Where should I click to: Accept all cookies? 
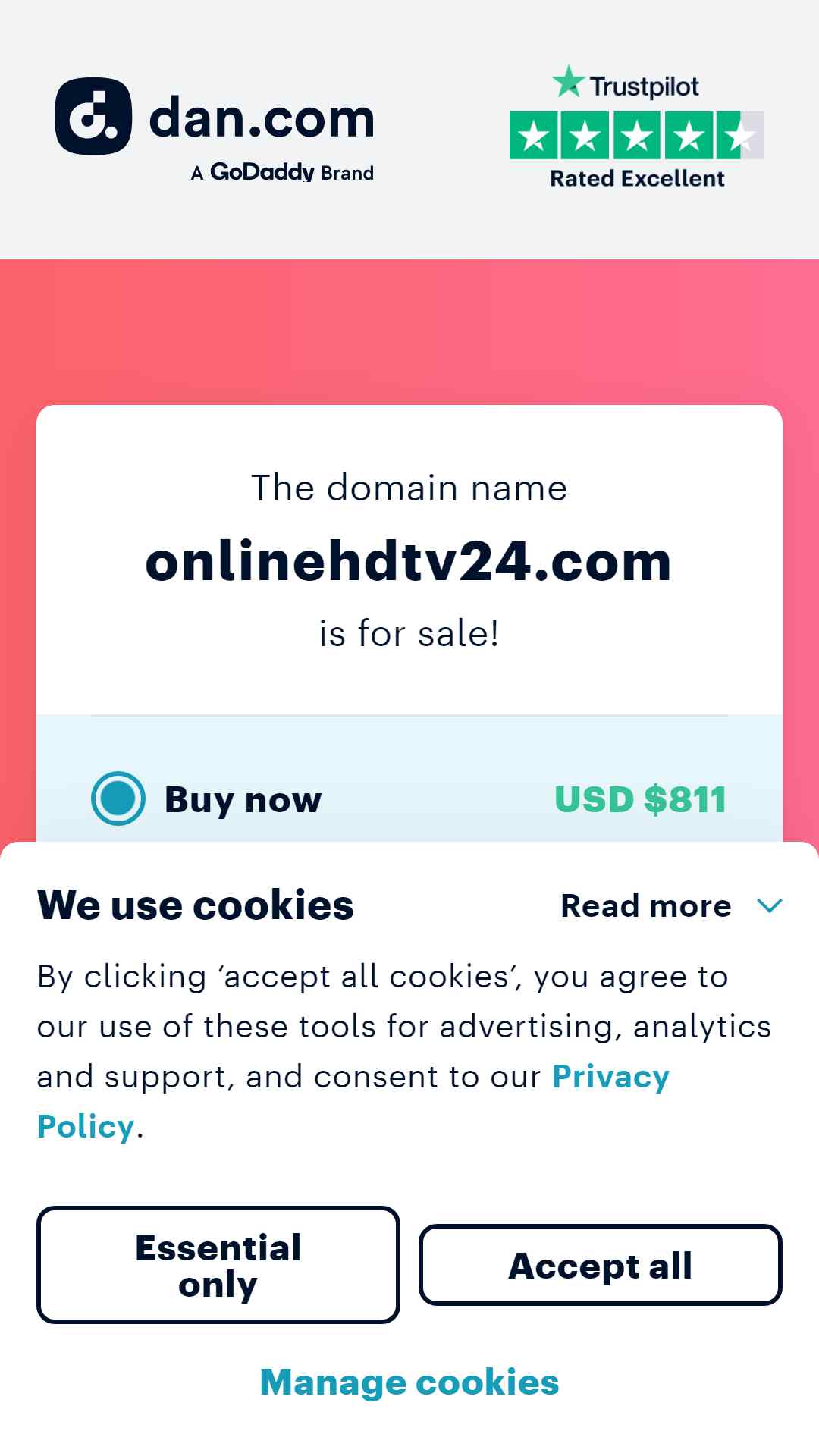coord(601,1265)
